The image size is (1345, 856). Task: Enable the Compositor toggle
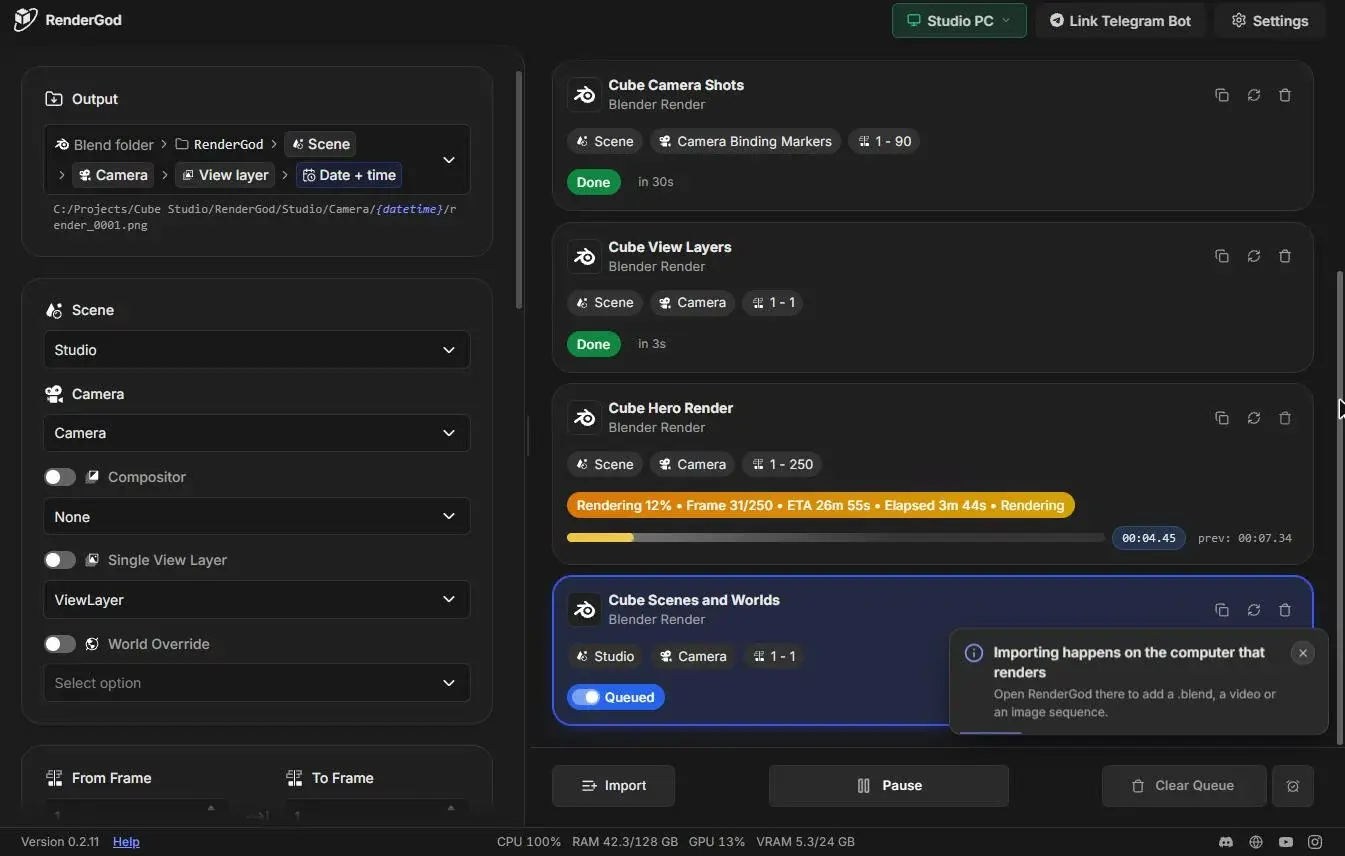60,477
